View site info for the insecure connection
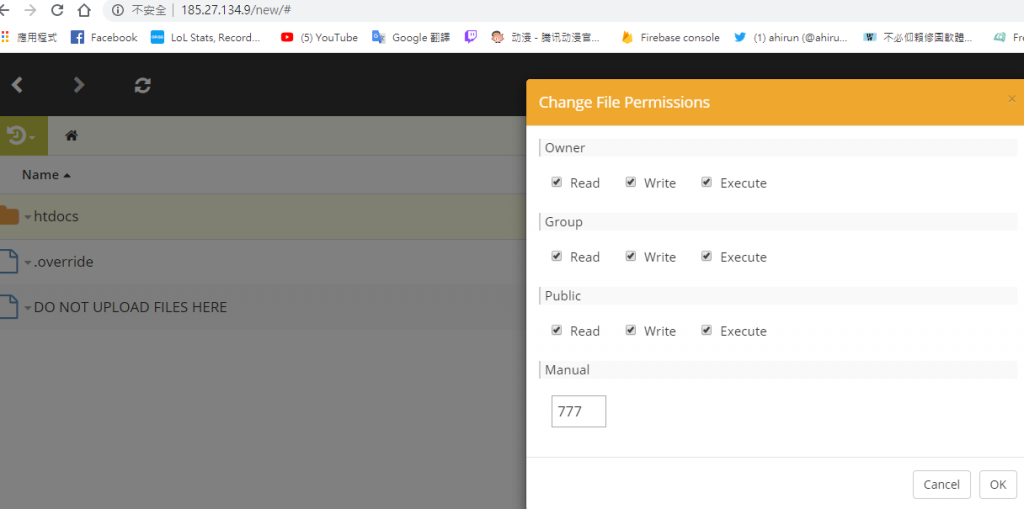1024x509 pixels. pos(118,10)
